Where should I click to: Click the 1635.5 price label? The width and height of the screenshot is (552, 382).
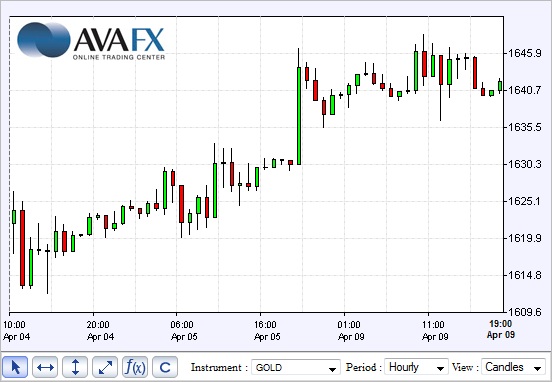tap(524, 127)
